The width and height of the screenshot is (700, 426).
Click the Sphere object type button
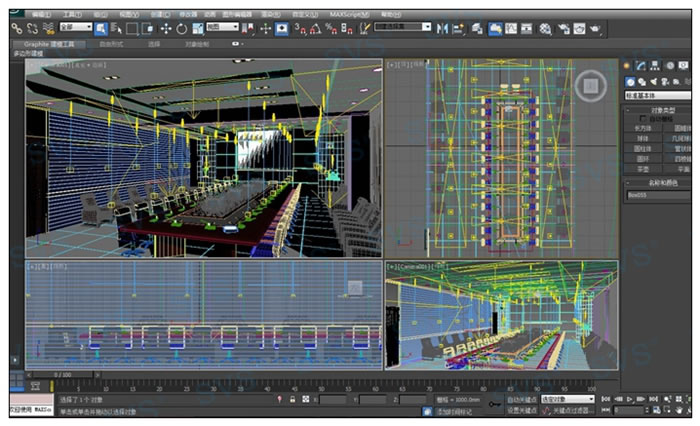coord(643,138)
